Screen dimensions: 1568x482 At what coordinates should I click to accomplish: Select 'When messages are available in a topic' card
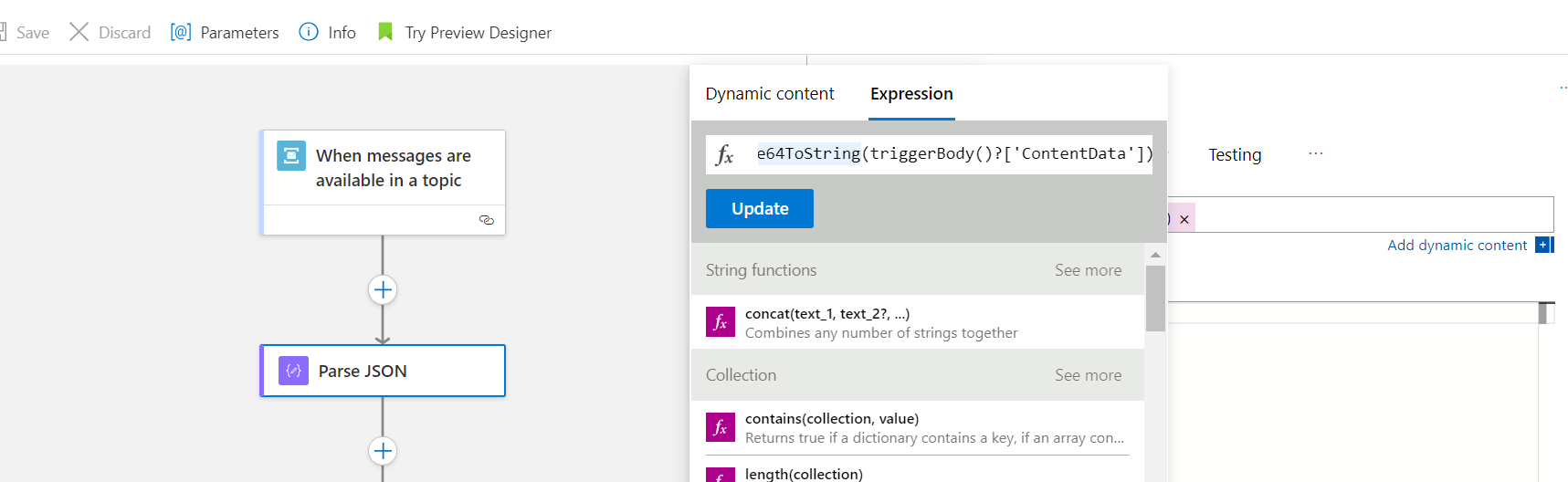point(383,183)
